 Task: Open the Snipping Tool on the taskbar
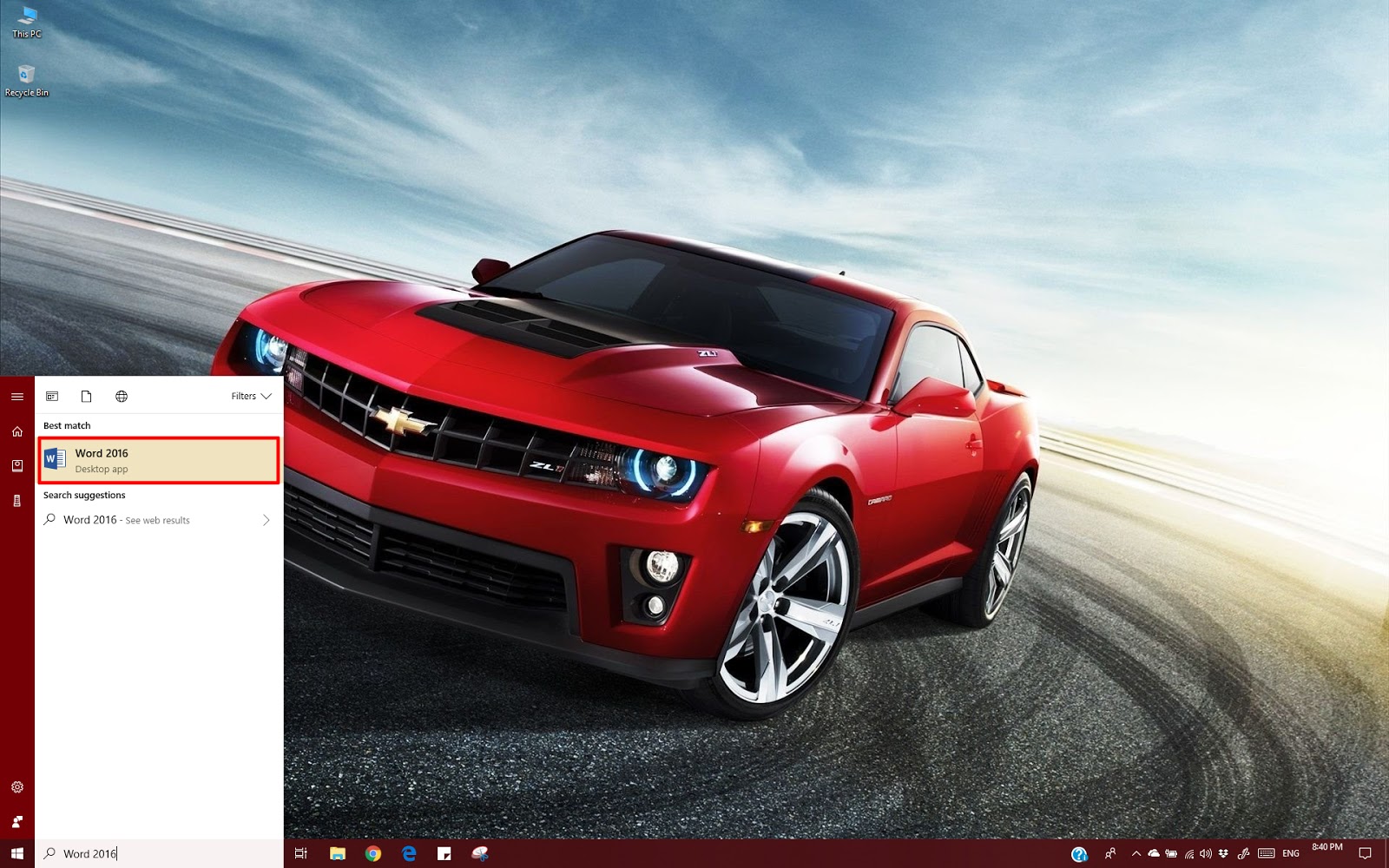480,853
